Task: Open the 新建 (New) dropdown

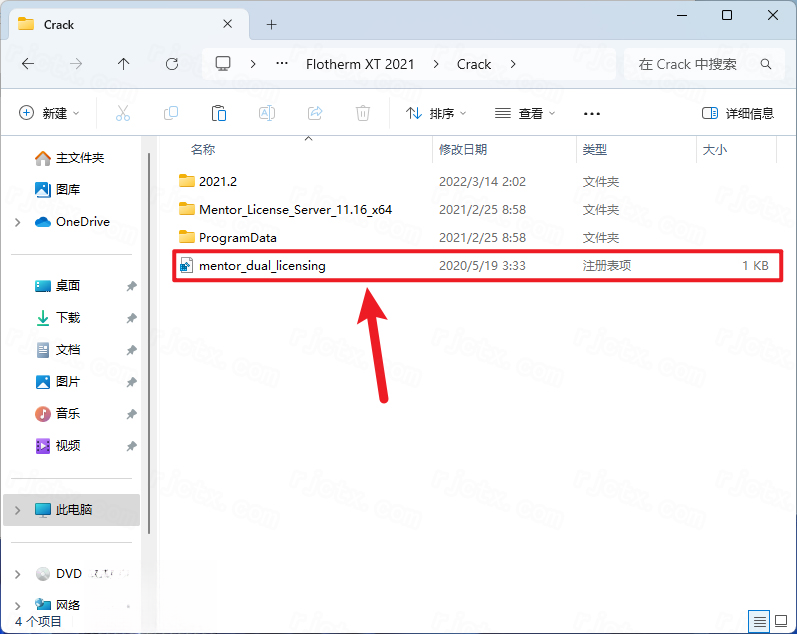Action: (x=49, y=113)
